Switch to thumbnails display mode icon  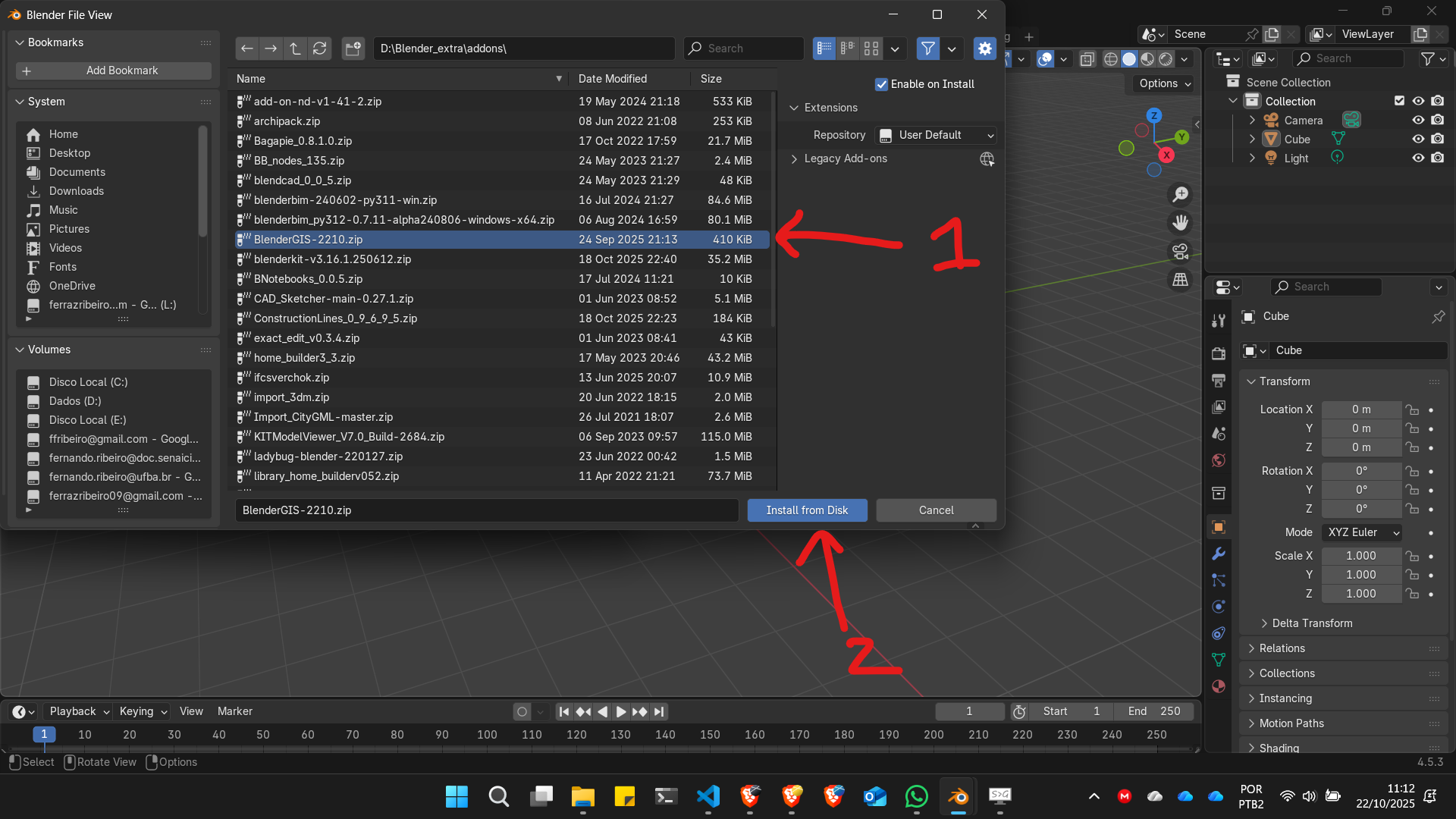[x=871, y=49]
